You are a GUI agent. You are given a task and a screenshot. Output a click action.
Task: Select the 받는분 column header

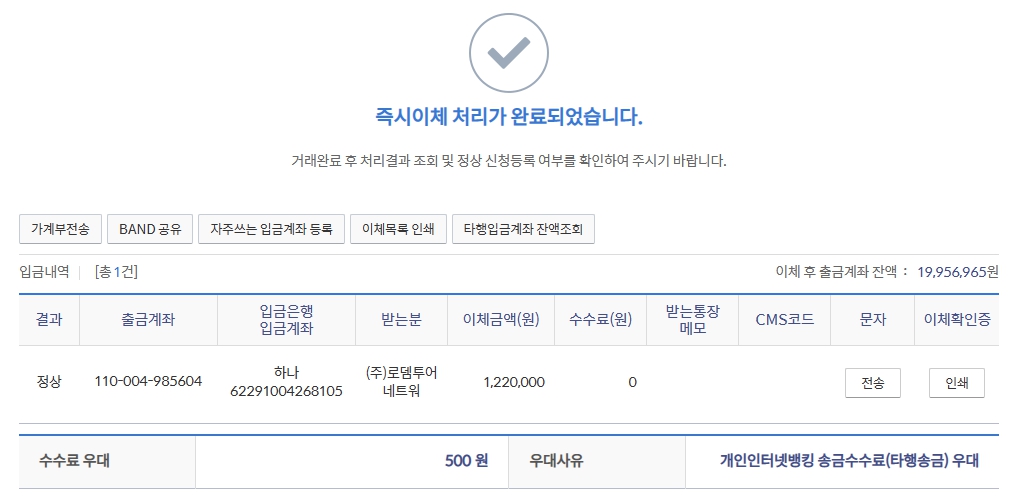point(401,320)
